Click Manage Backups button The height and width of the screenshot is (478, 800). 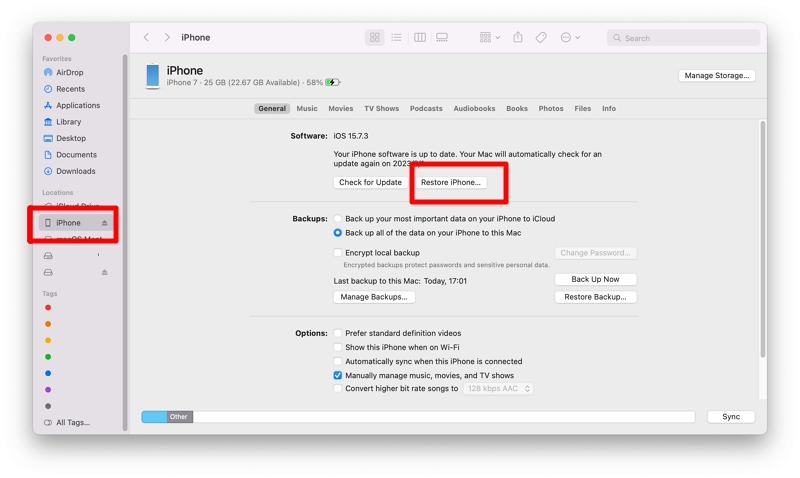click(374, 297)
